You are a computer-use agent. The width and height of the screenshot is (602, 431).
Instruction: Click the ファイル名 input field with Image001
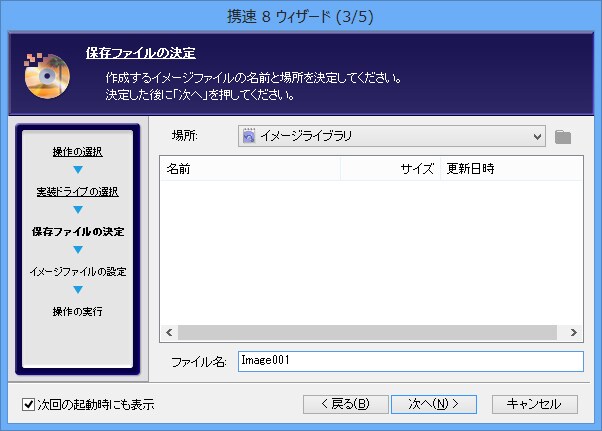pyautogui.click(x=410, y=361)
